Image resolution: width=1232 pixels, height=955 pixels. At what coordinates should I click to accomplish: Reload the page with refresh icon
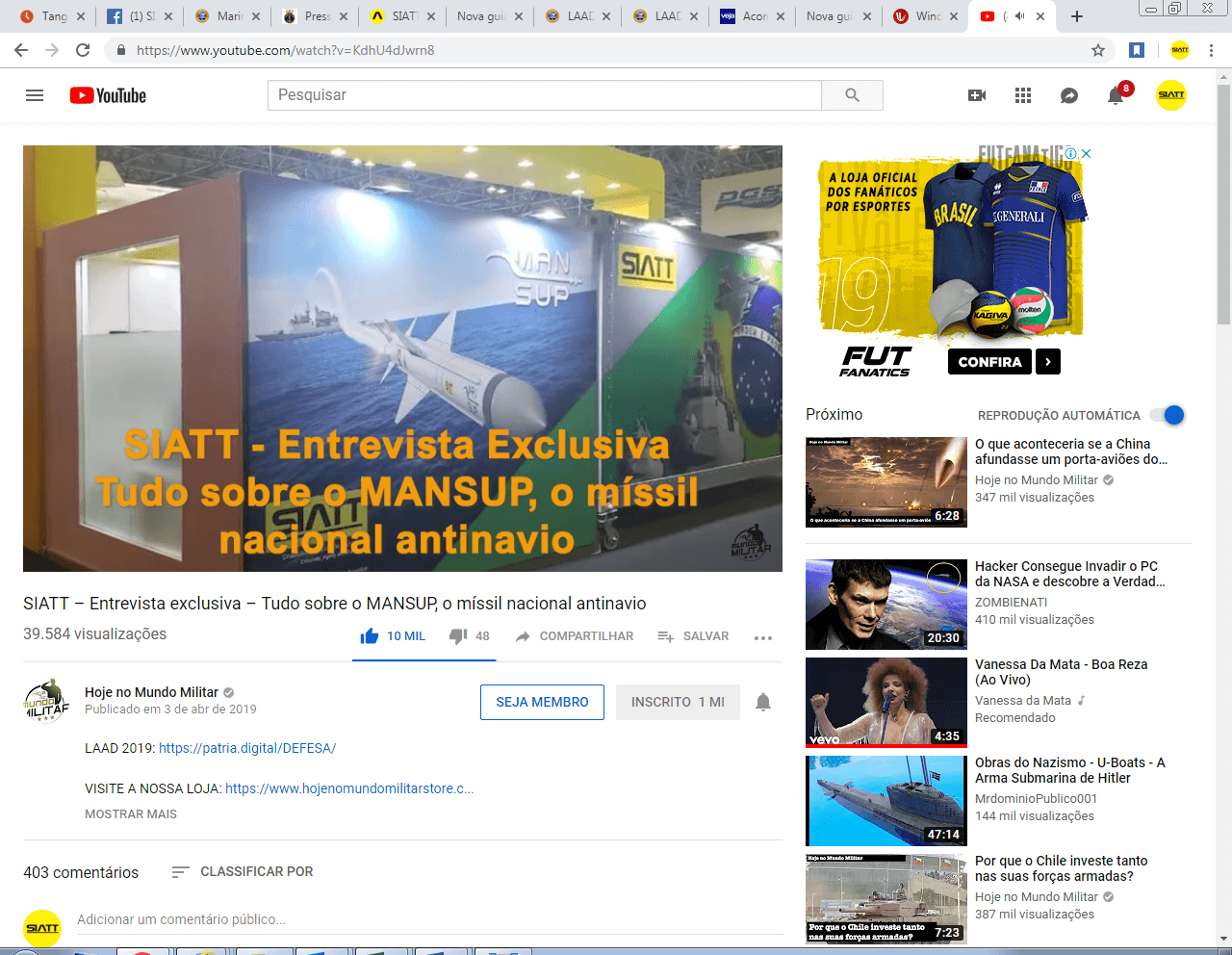(x=83, y=50)
